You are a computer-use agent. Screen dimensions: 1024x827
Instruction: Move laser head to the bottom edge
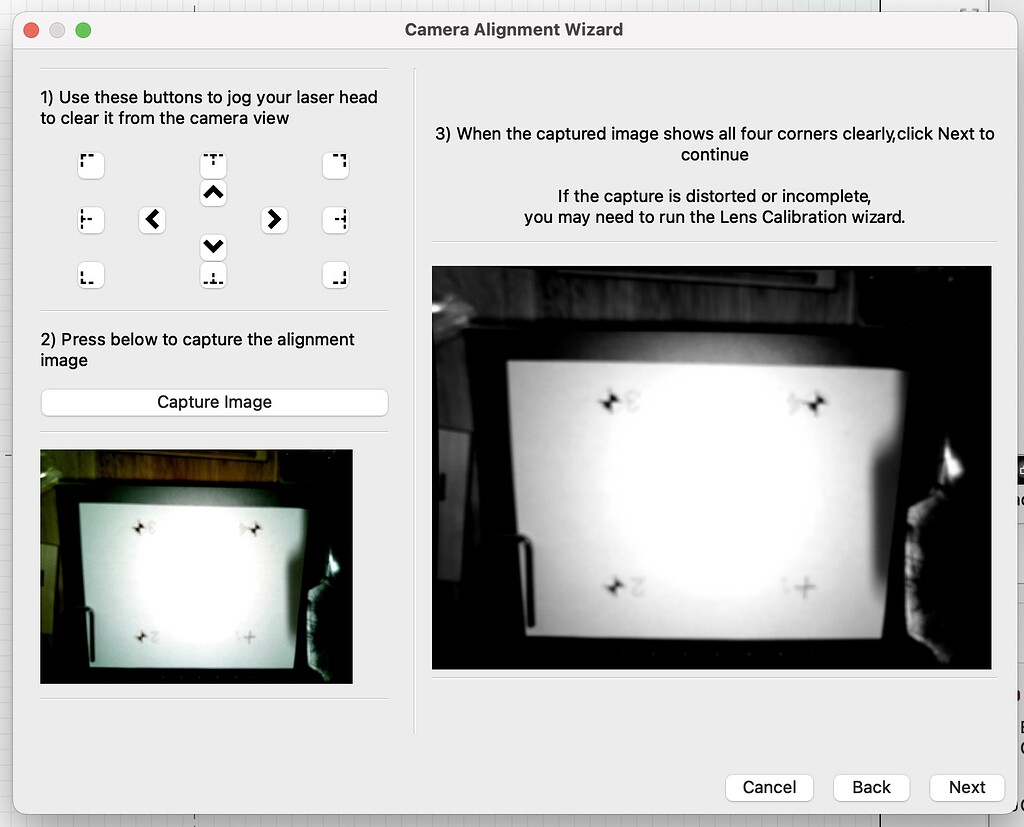click(213, 275)
